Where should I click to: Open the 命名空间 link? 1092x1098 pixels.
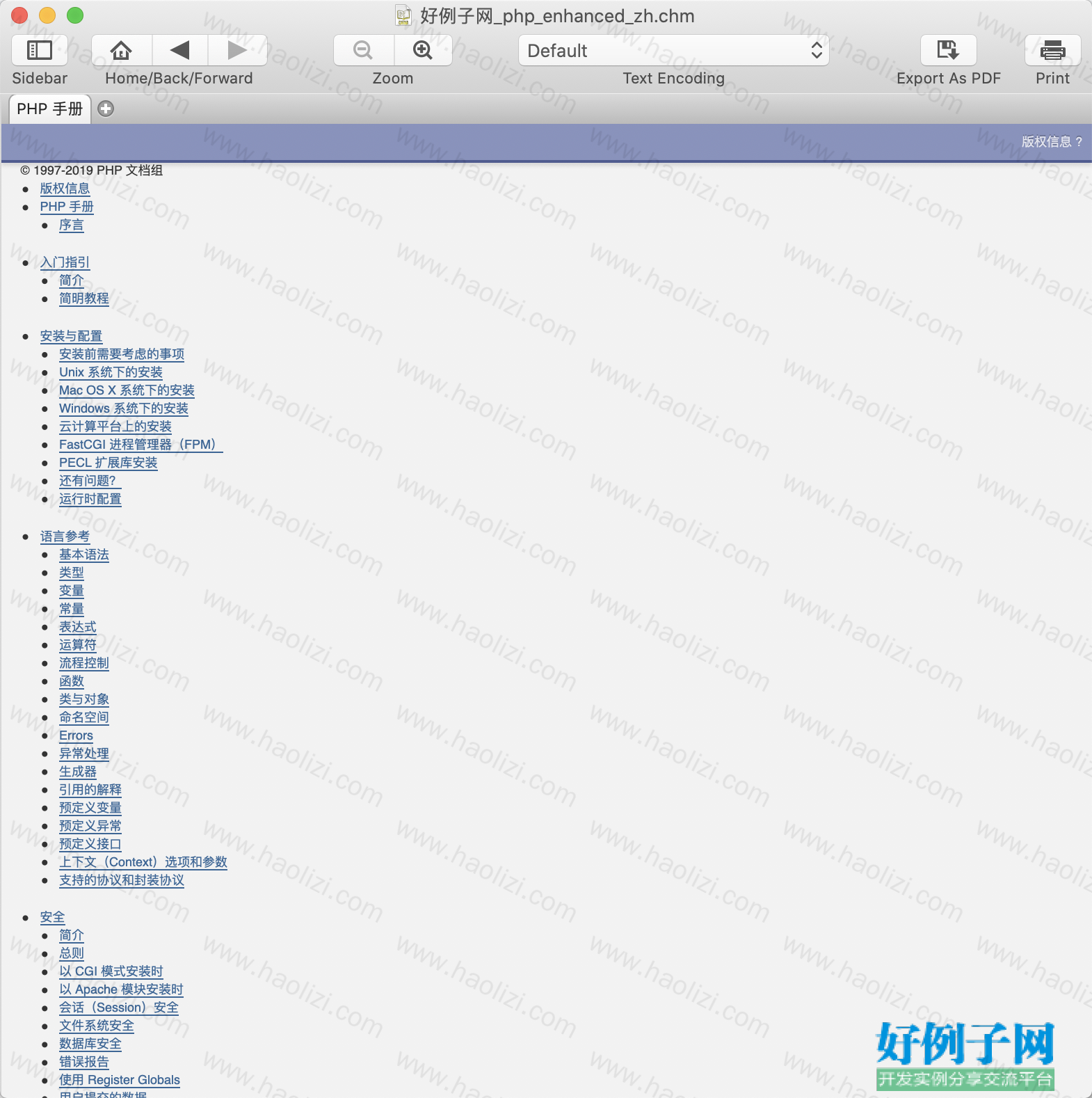(84, 717)
